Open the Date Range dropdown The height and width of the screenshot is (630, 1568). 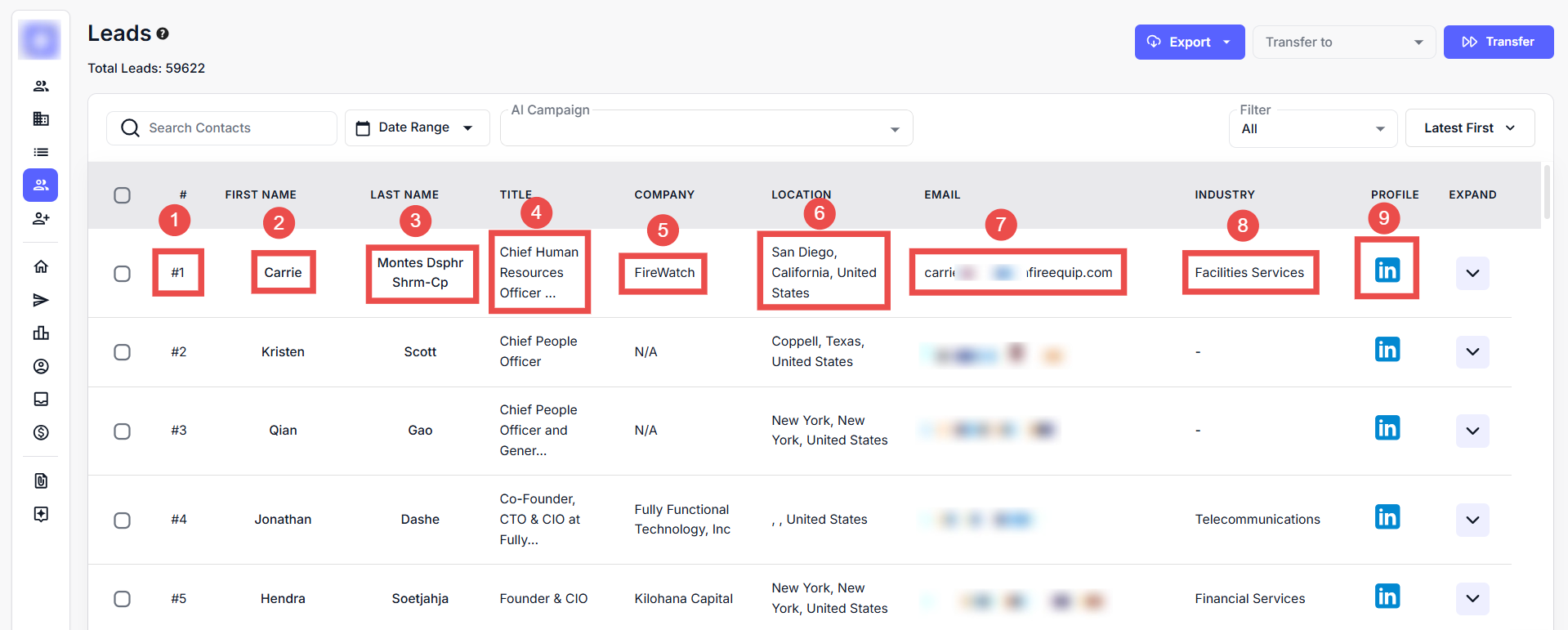417,127
